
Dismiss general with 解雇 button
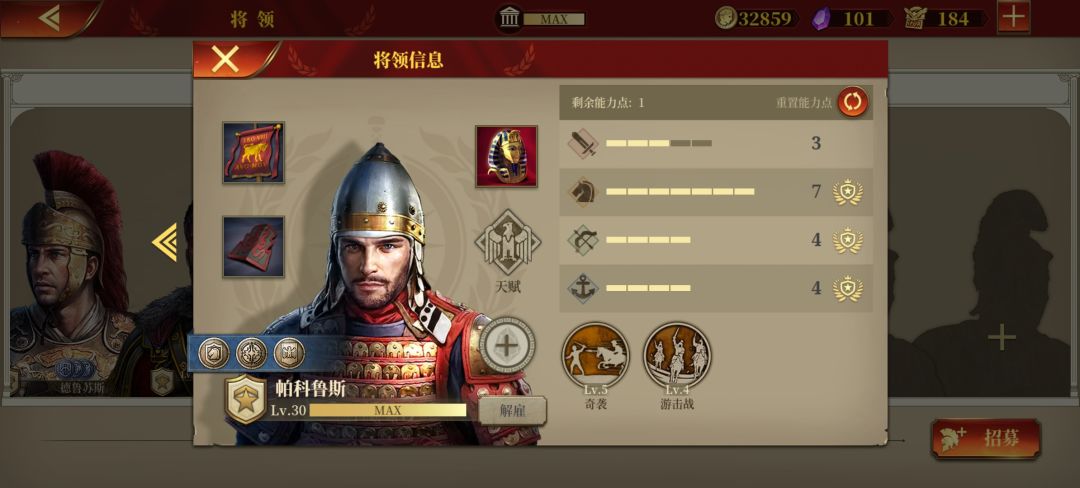[512, 411]
